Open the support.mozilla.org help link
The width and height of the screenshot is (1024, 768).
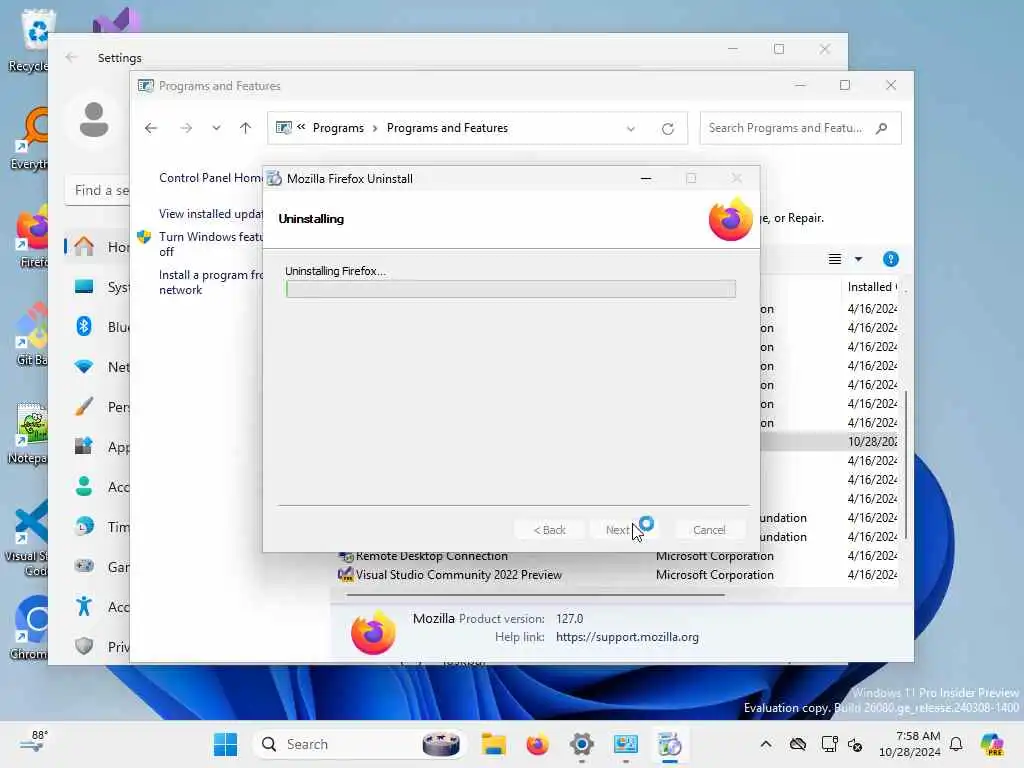click(x=627, y=637)
